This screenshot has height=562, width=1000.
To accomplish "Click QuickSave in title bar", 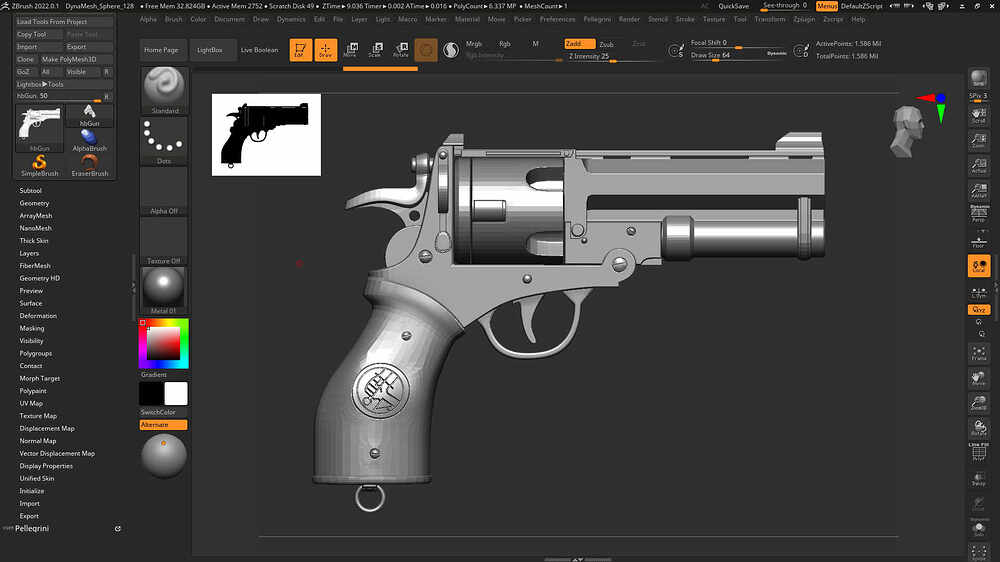I will pos(733,6).
